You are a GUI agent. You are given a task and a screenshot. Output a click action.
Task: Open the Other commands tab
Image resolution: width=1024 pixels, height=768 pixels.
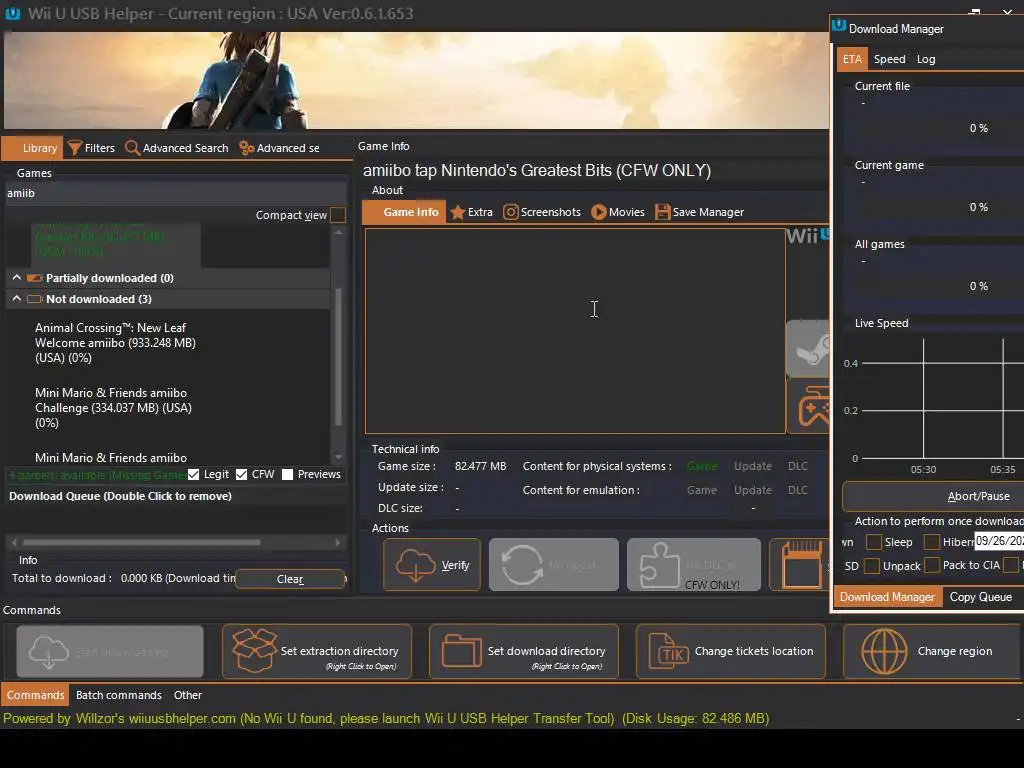click(187, 695)
